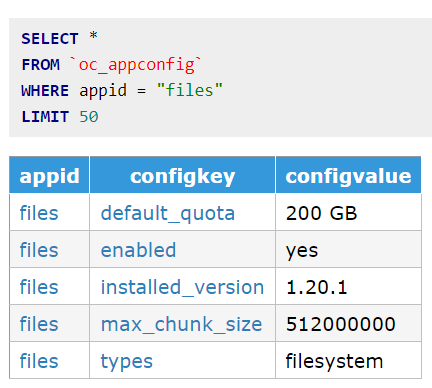Open the installed_version configkey link
Image resolution: width=432 pixels, height=388 pixels.
(182, 288)
